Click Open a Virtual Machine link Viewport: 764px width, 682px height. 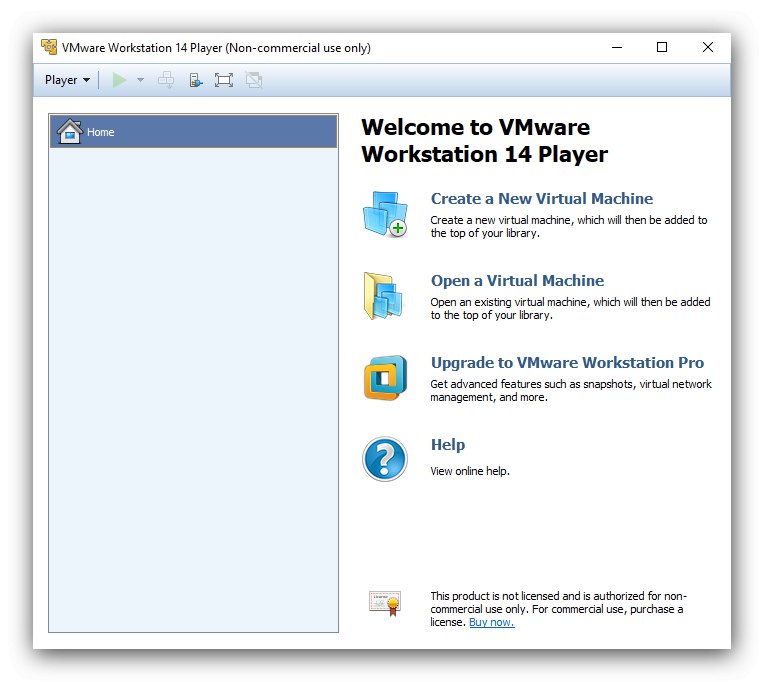click(x=517, y=281)
